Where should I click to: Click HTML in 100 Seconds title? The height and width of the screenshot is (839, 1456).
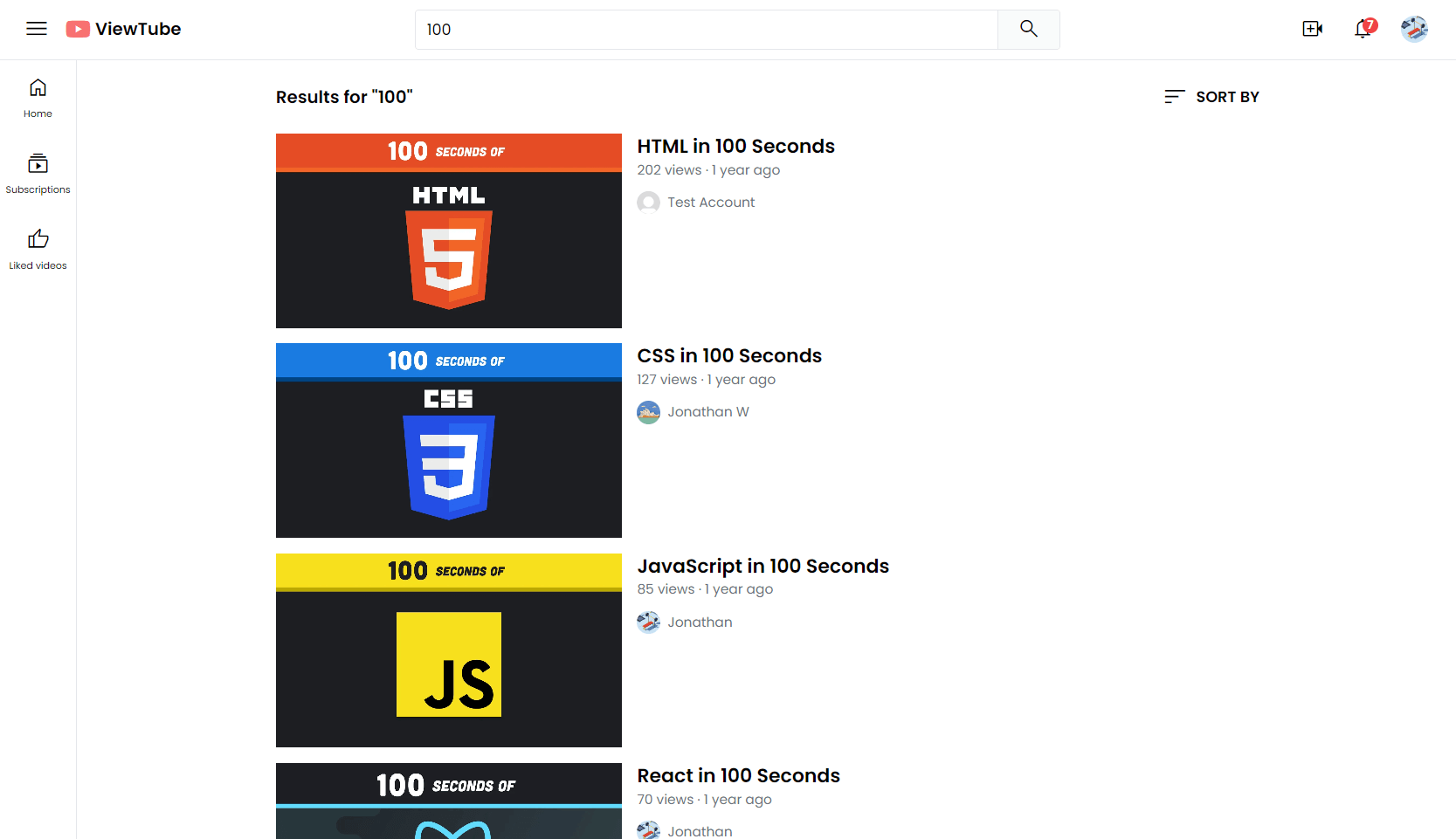[x=735, y=146]
